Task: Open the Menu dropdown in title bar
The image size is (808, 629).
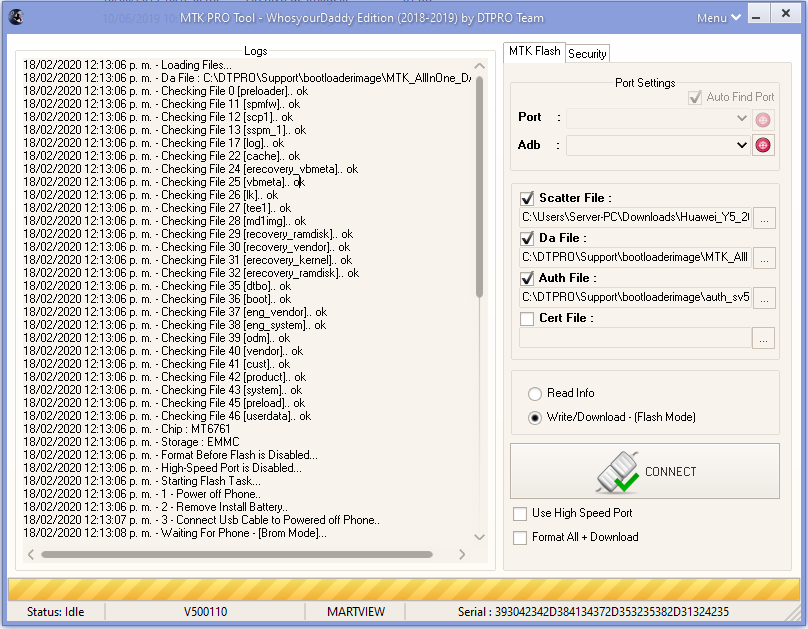Action: (719, 17)
